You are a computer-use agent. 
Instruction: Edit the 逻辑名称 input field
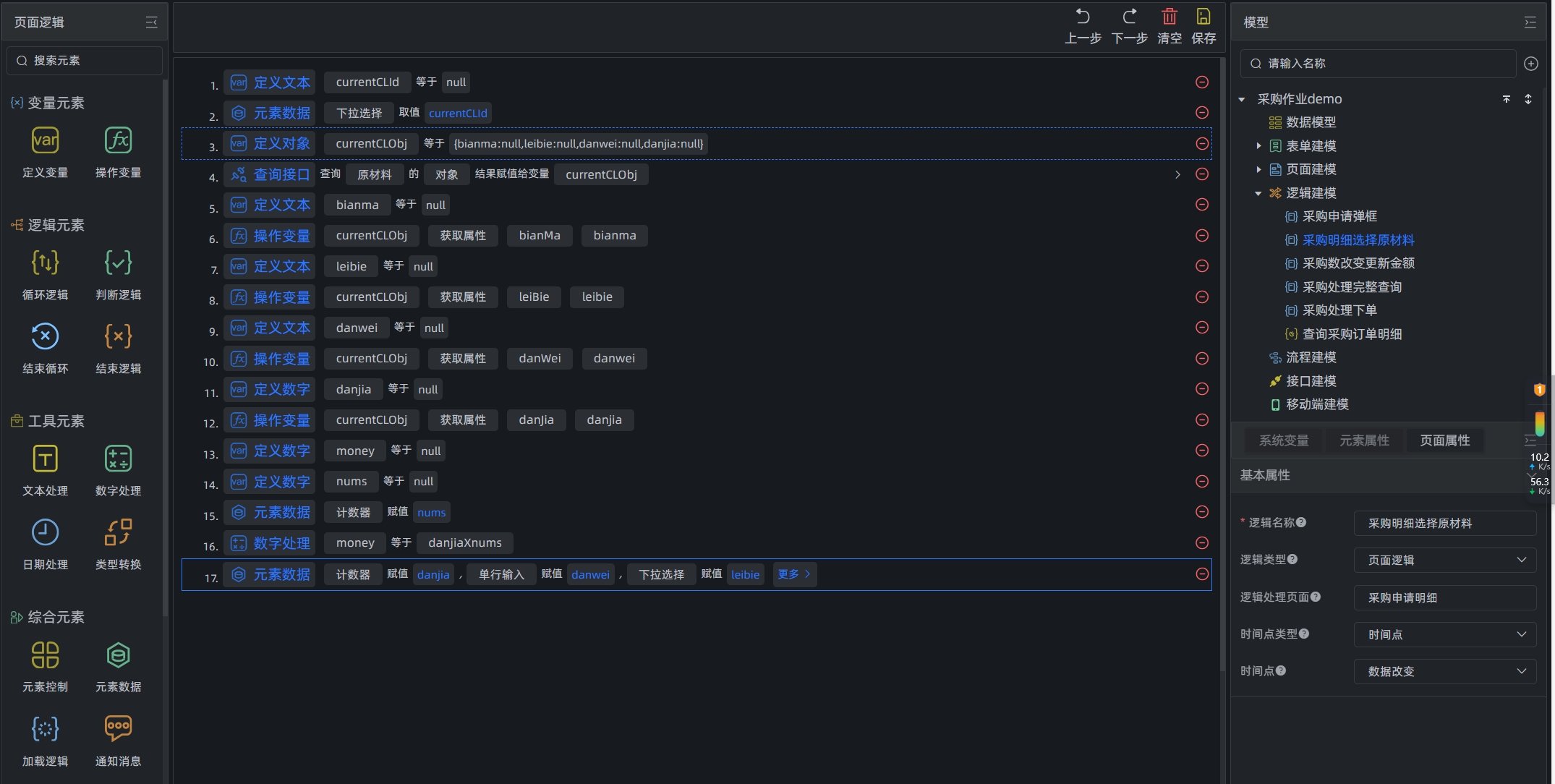point(1445,523)
